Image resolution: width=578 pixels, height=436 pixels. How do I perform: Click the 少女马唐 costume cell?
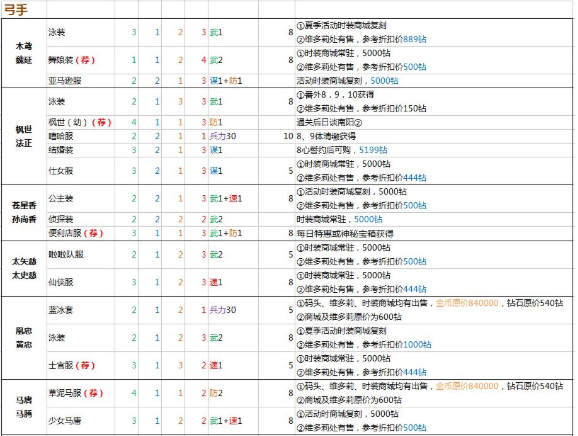click(x=80, y=421)
